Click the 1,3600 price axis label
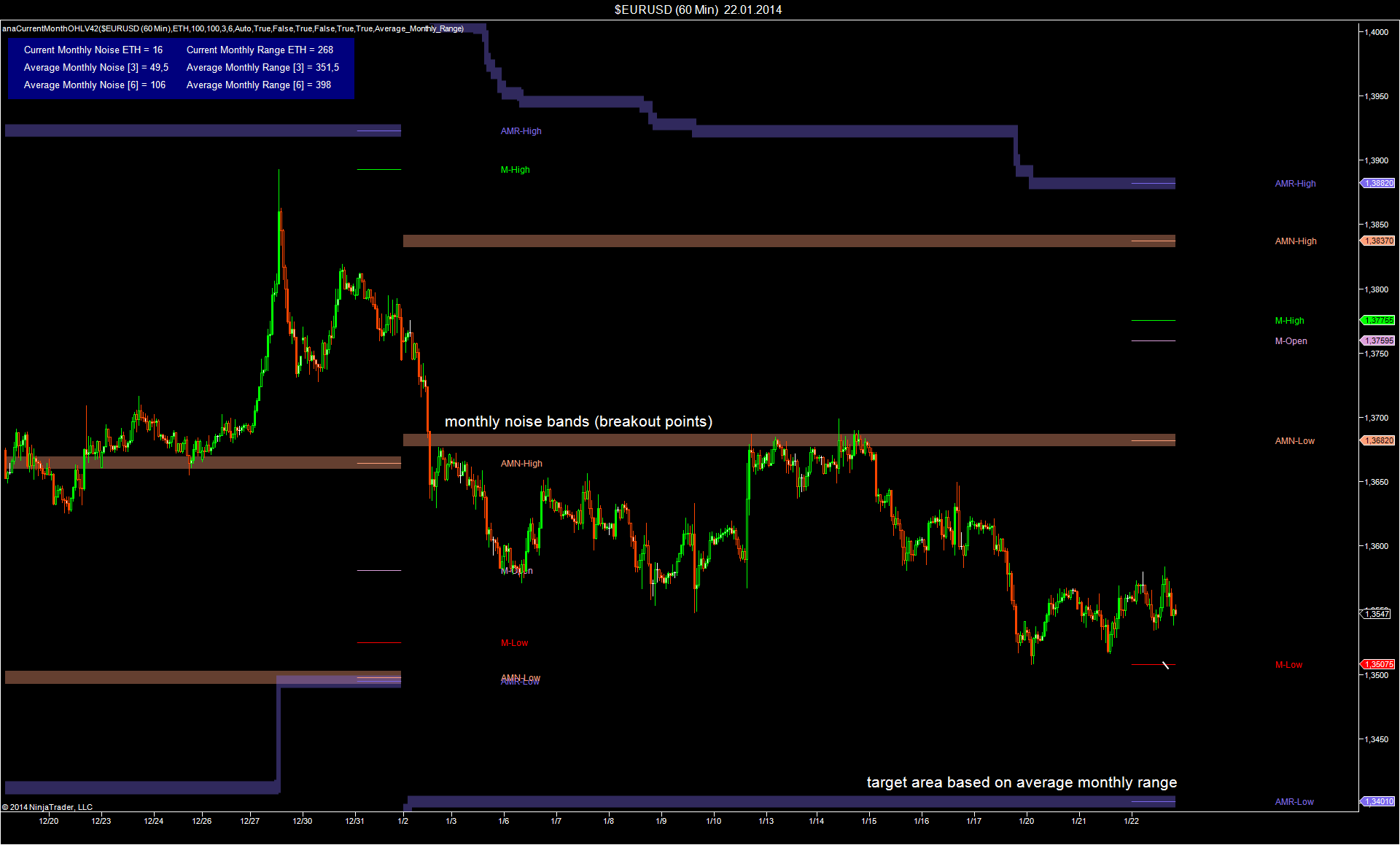The image size is (1400, 845). click(x=1377, y=546)
